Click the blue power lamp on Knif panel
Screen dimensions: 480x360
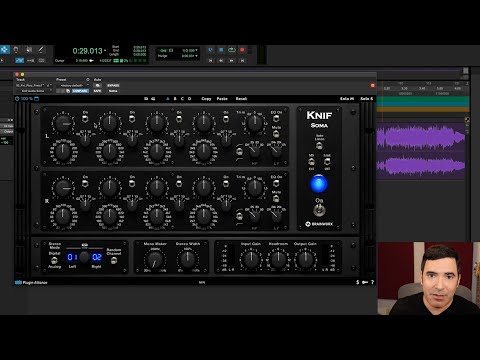319,184
